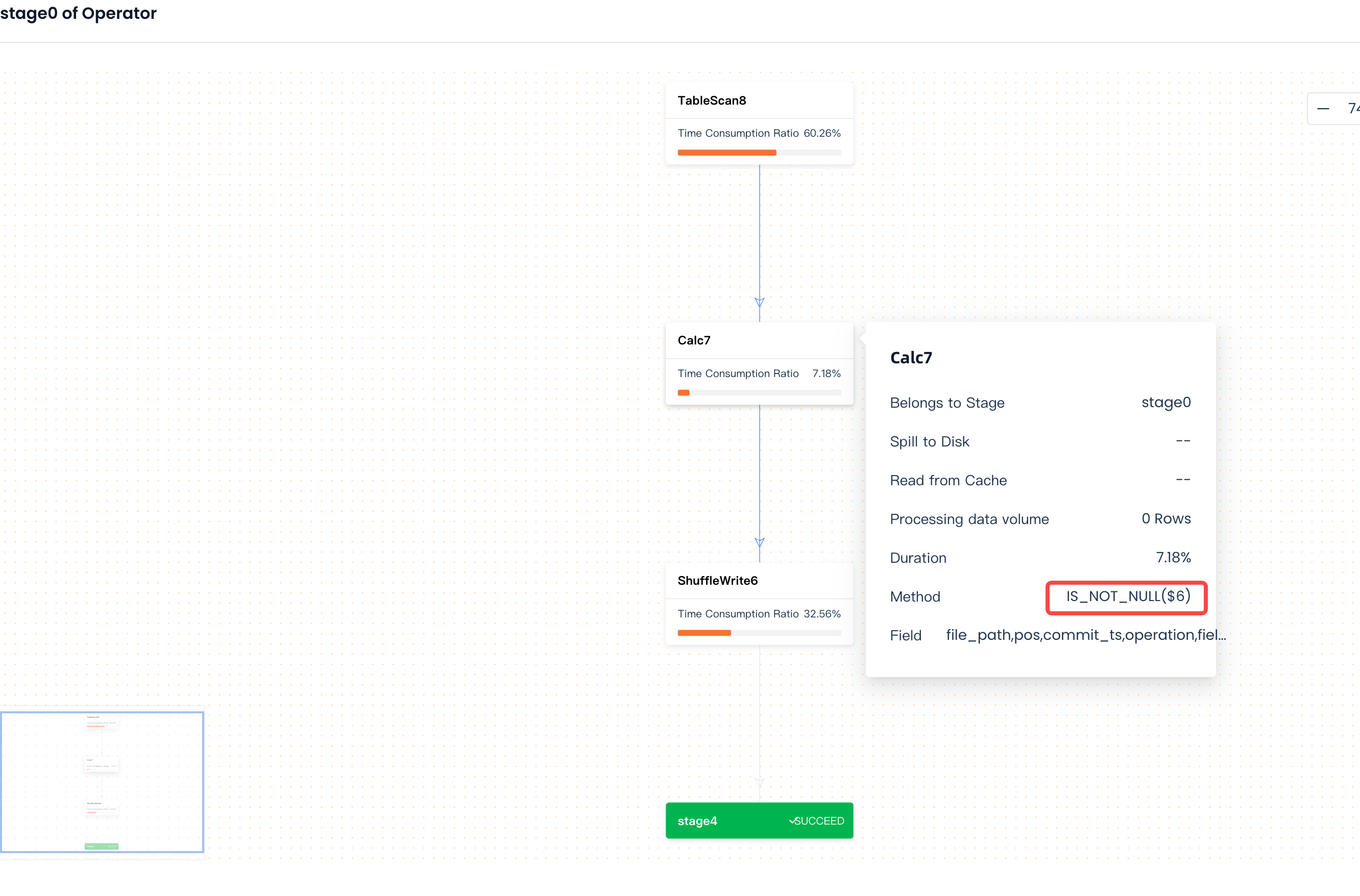Click the truncated Field value file_path,pos,commit_ts
The image size is (1360, 896).
(x=1085, y=635)
